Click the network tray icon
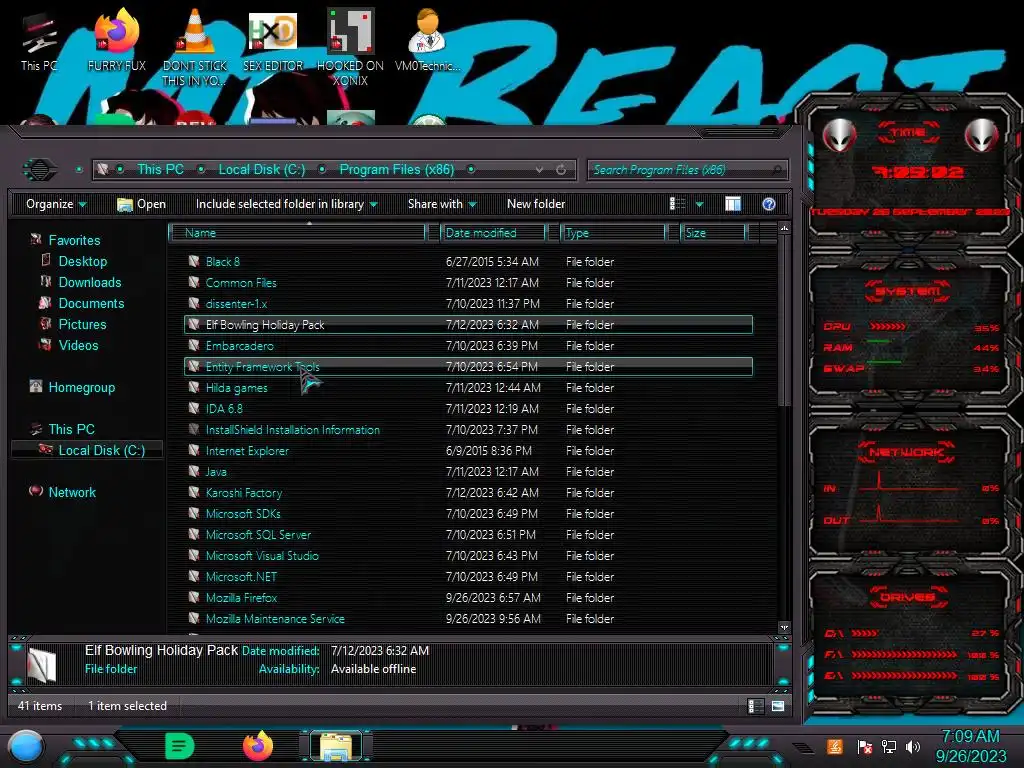Image resolution: width=1024 pixels, height=768 pixels. coord(888,747)
